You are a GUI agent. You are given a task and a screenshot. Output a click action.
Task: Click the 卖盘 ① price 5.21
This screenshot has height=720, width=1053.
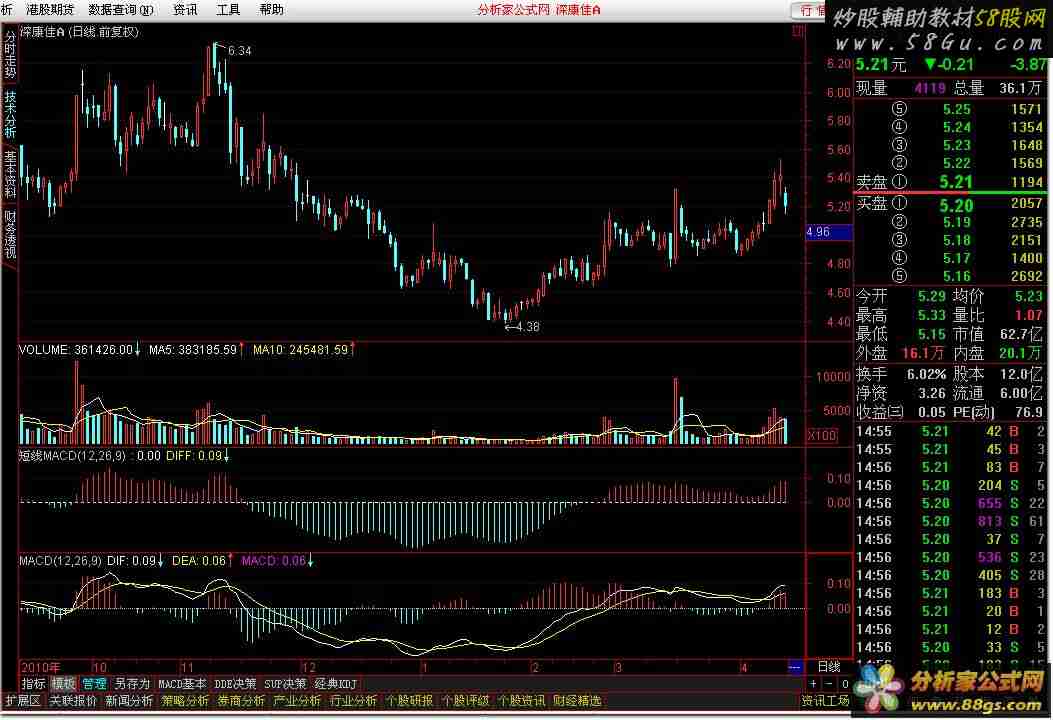[x=956, y=181]
